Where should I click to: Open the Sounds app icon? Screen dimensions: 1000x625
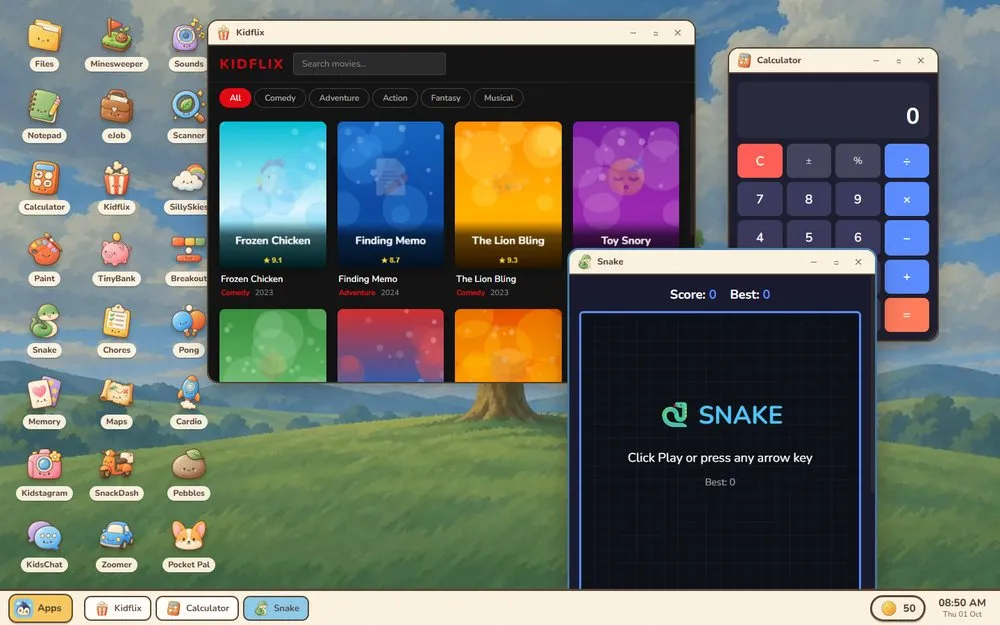(x=189, y=44)
